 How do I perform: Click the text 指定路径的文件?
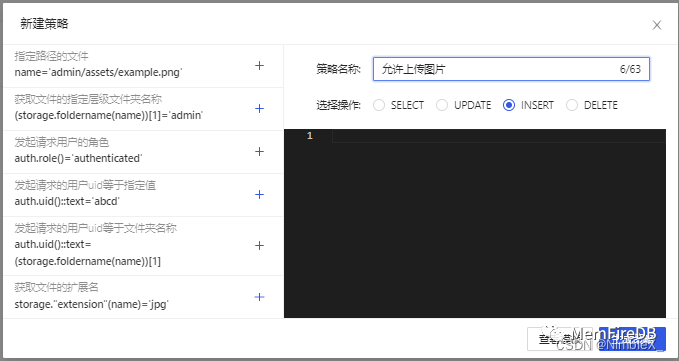[x=51, y=56]
